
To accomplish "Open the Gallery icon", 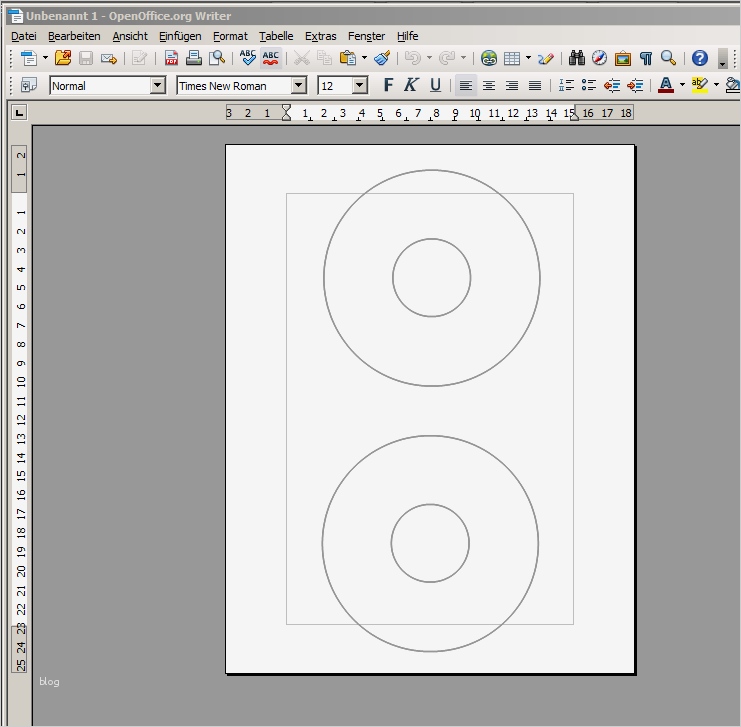I will (x=622, y=59).
